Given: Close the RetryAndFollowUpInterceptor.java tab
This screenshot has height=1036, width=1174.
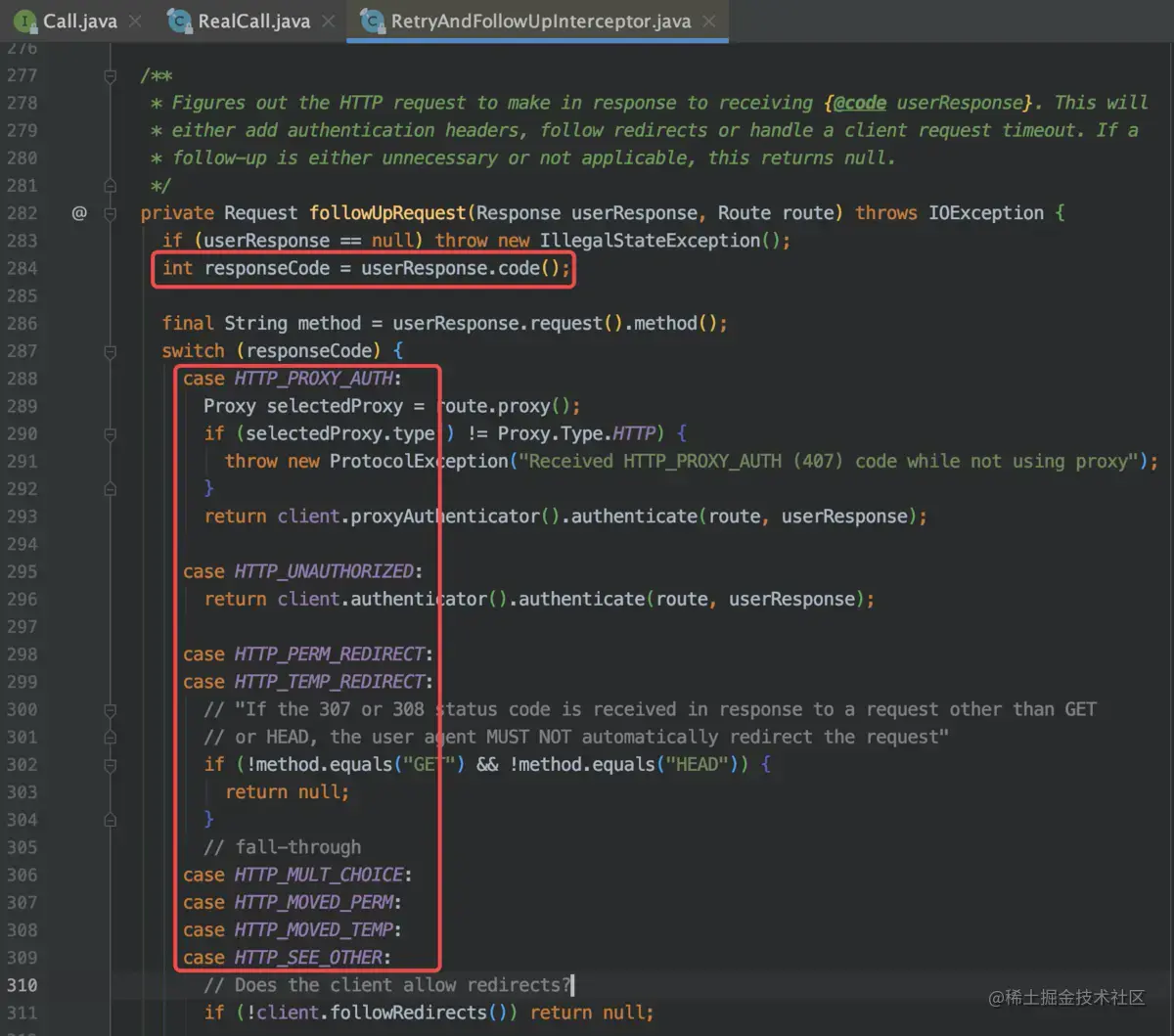Looking at the screenshot, I should pos(709,21).
